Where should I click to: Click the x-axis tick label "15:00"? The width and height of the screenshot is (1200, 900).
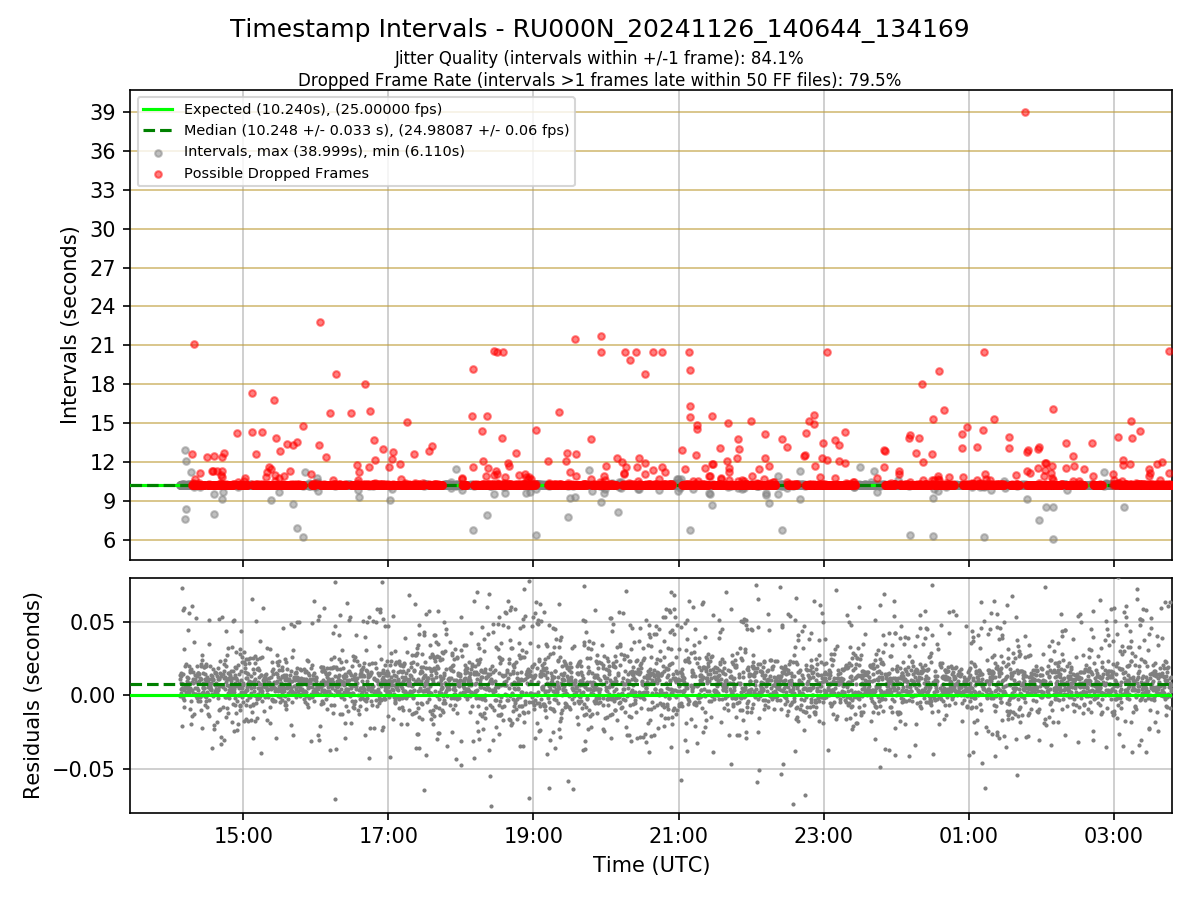(x=243, y=835)
